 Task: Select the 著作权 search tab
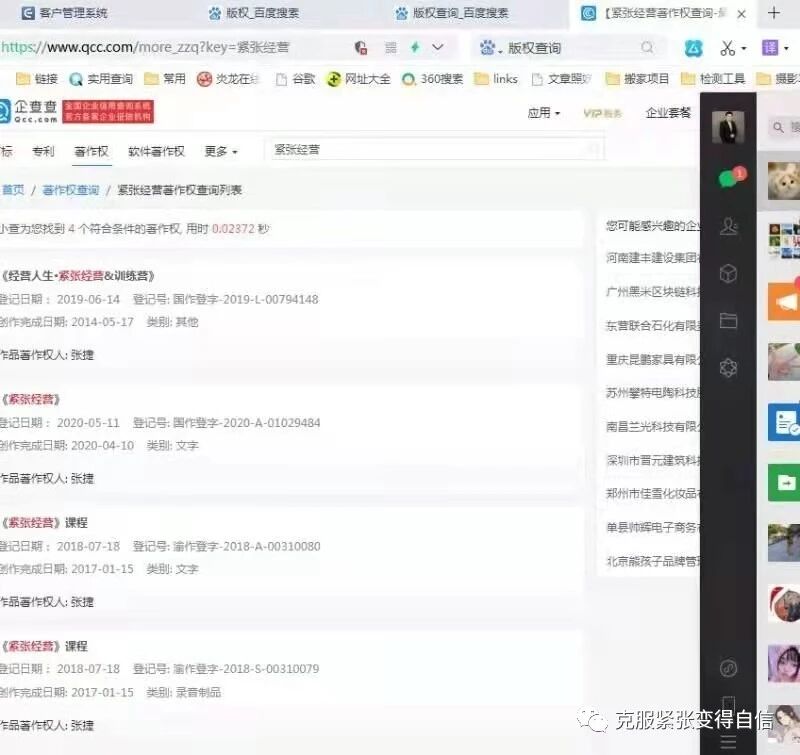click(x=91, y=152)
